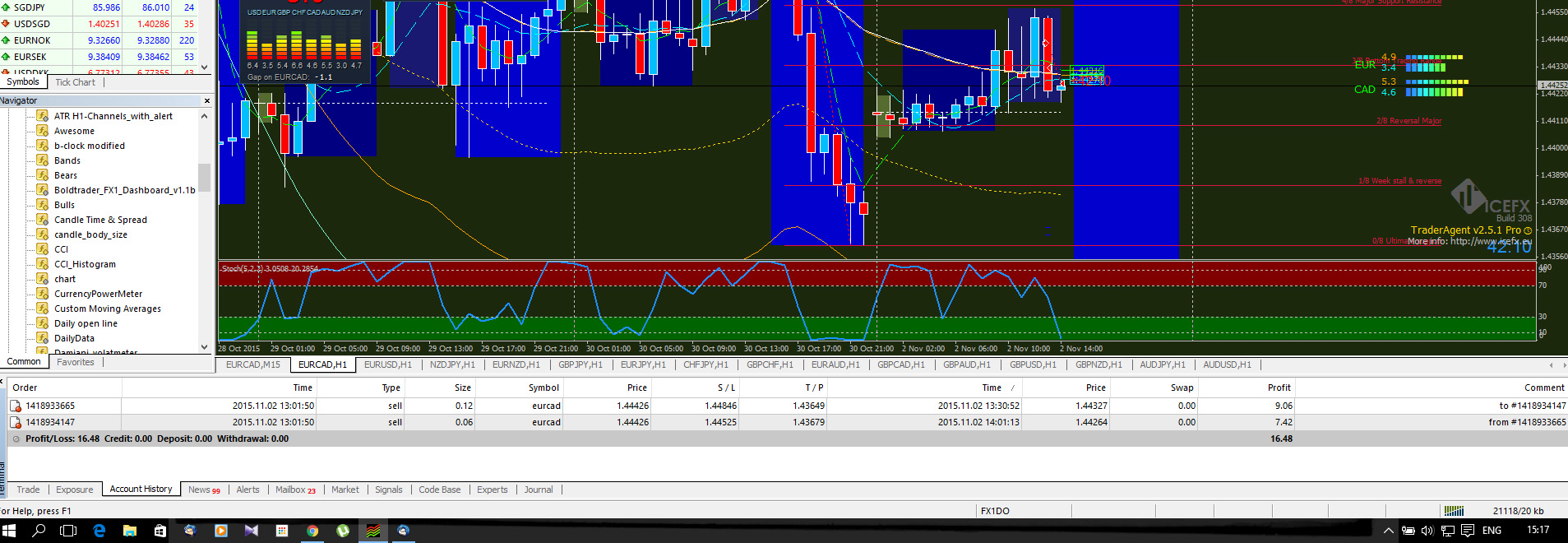This screenshot has height=543, width=1568.
Task: Click the Market Watch scroll-down arrow
Action: coord(204,67)
